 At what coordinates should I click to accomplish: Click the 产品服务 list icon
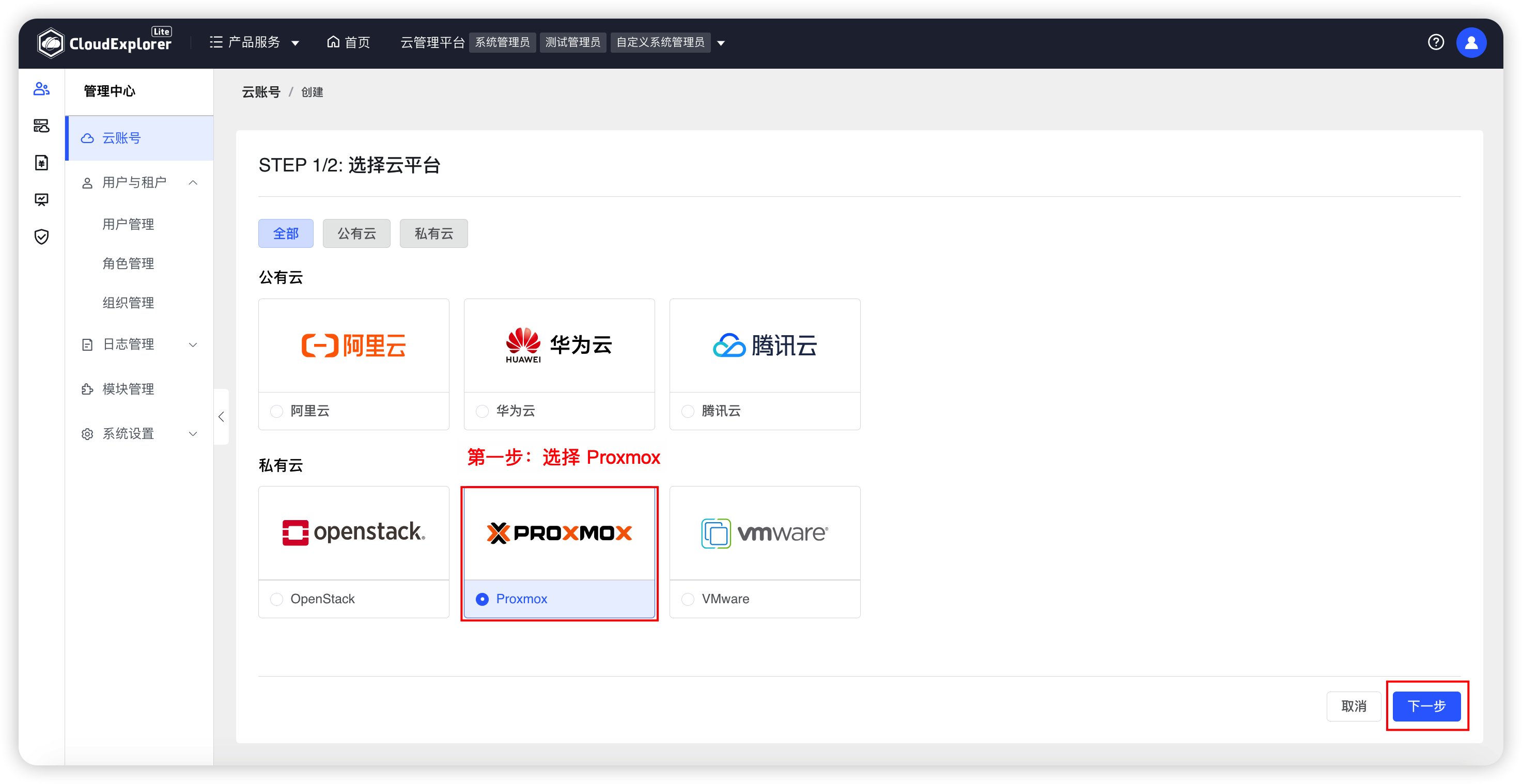[x=215, y=42]
